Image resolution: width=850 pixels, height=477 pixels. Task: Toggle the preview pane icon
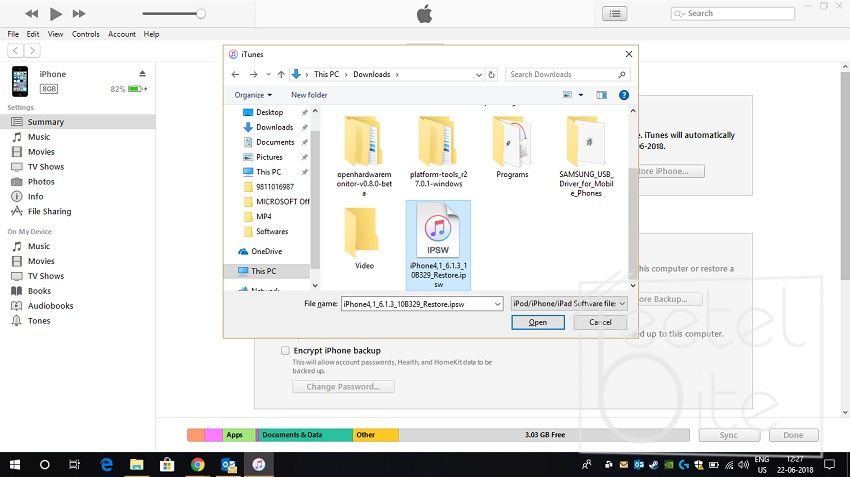(602, 95)
